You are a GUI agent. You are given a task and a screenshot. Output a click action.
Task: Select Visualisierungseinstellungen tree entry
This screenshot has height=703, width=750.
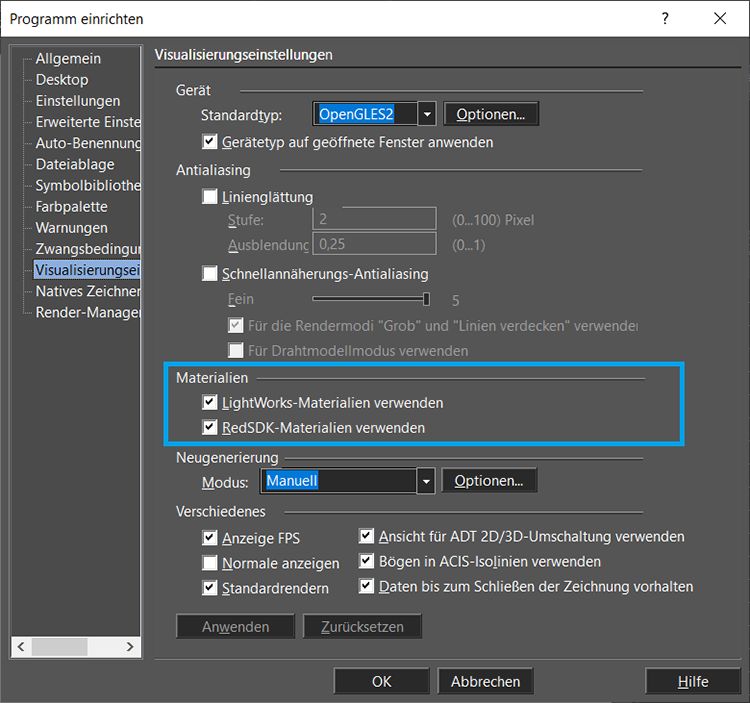87,270
